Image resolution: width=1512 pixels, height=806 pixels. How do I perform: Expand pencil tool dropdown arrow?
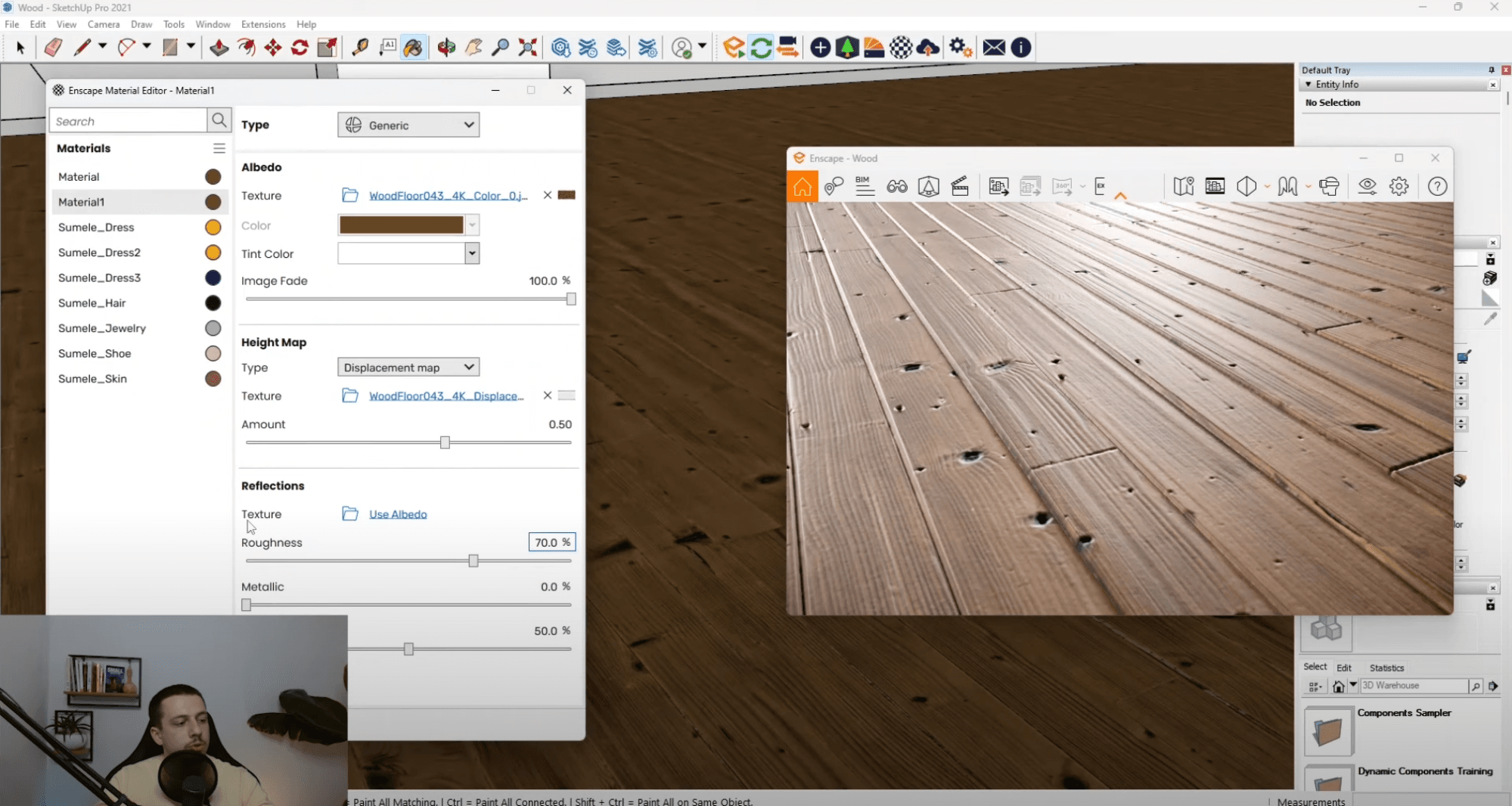(102, 47)
